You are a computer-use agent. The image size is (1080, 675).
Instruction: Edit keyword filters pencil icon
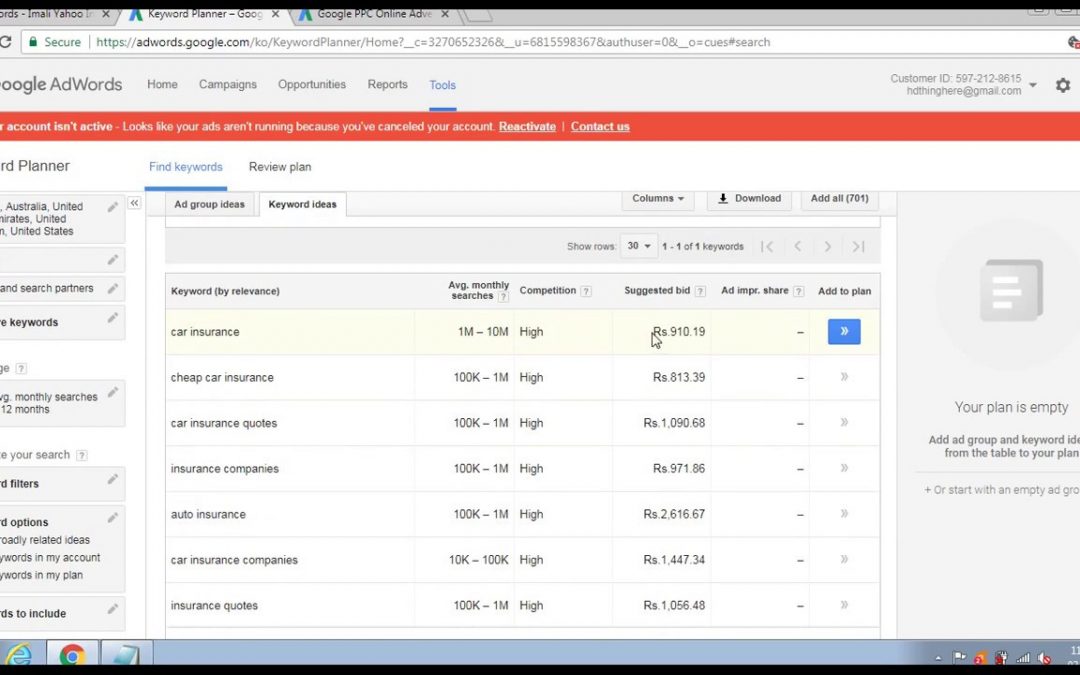pyautogui.click(x=112, y=479)
